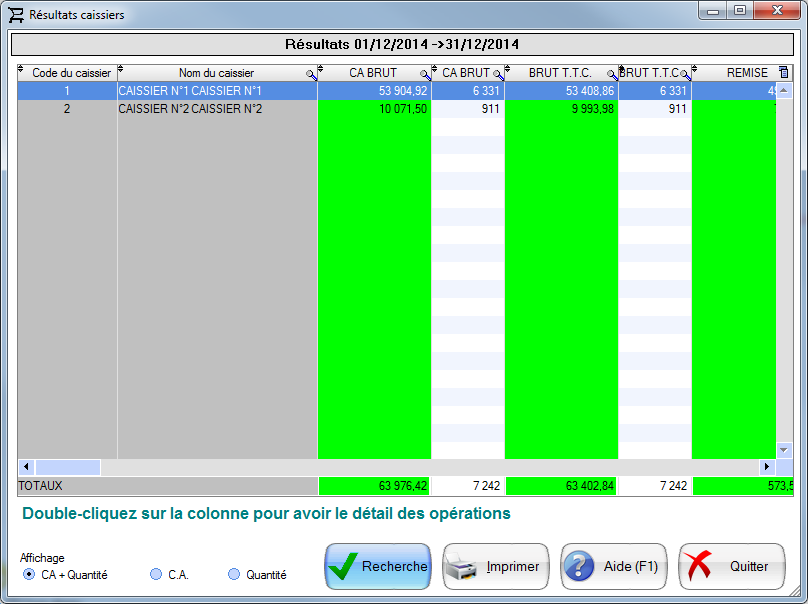Choose the Quantité affichage option
This screenshot has height=604, width=808.
(233, 574)
